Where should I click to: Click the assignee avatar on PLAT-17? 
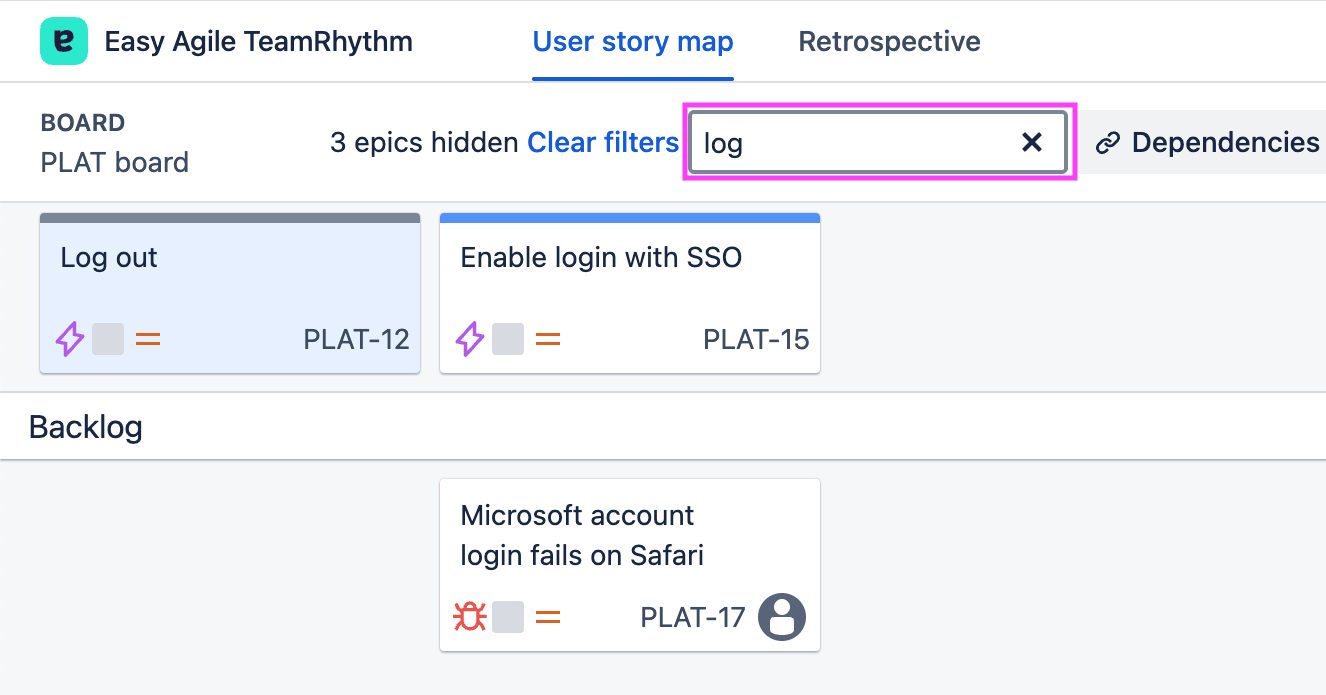coord(781,617)
